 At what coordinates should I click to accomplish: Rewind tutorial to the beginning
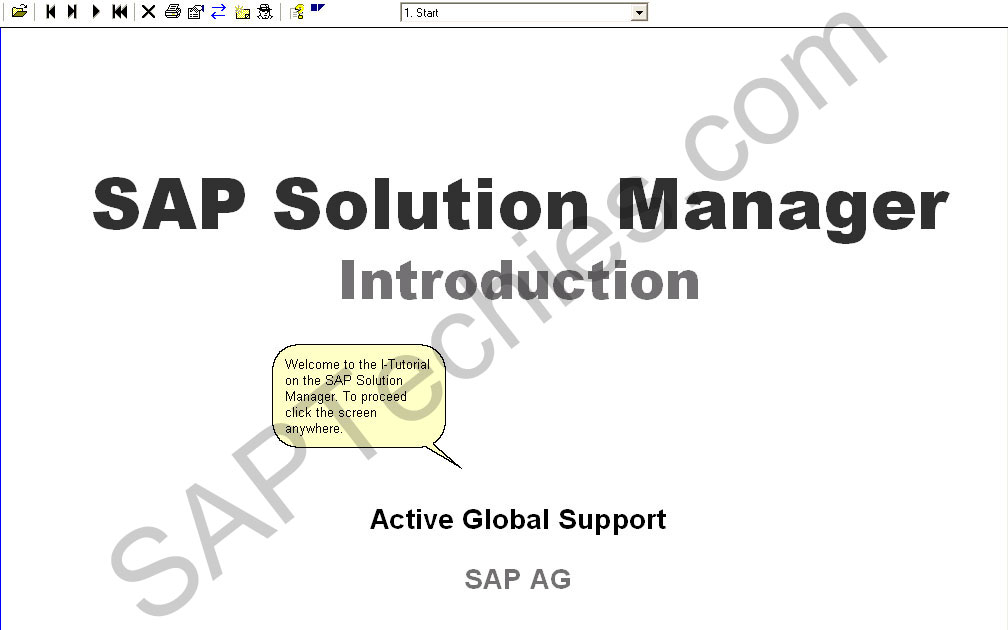pyautogui.click(x=120, y=12)
